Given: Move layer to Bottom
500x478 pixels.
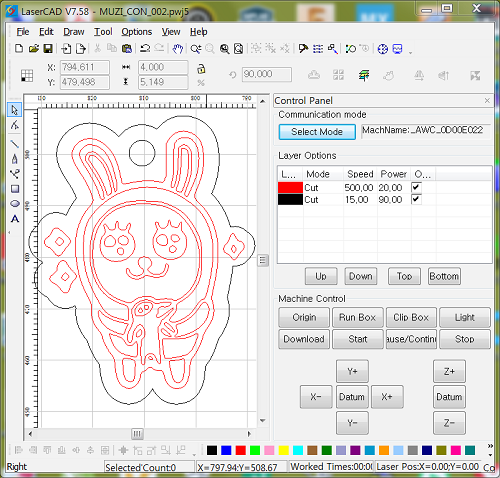Looking at the screenshot, I should pyautogui.click(x=444, y=276).
